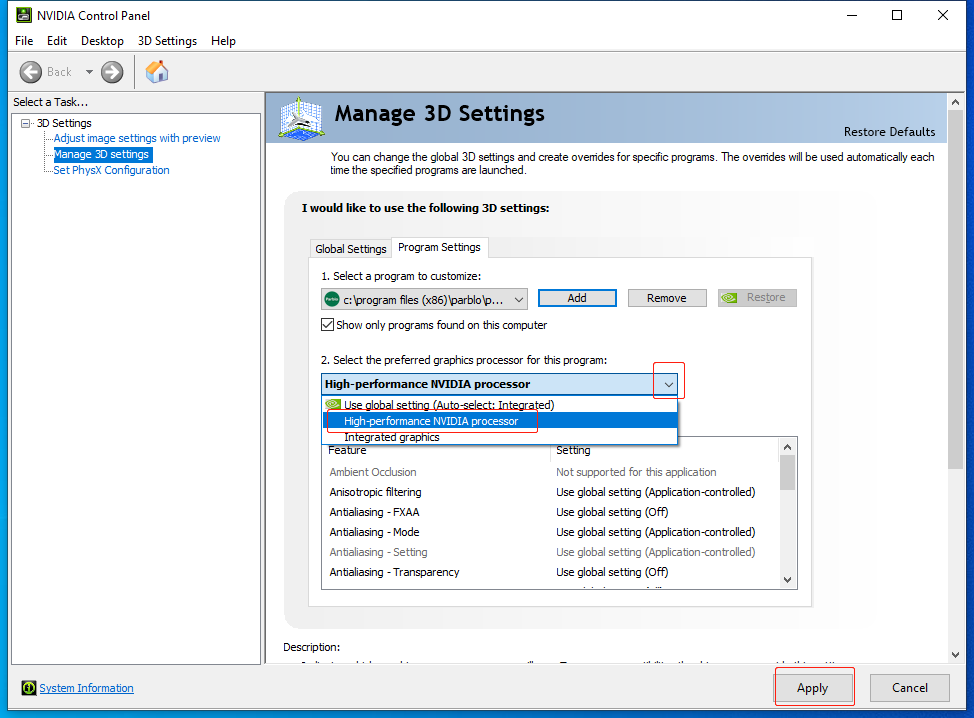Click the Ambient Occlusion feature row

(550, 472)
